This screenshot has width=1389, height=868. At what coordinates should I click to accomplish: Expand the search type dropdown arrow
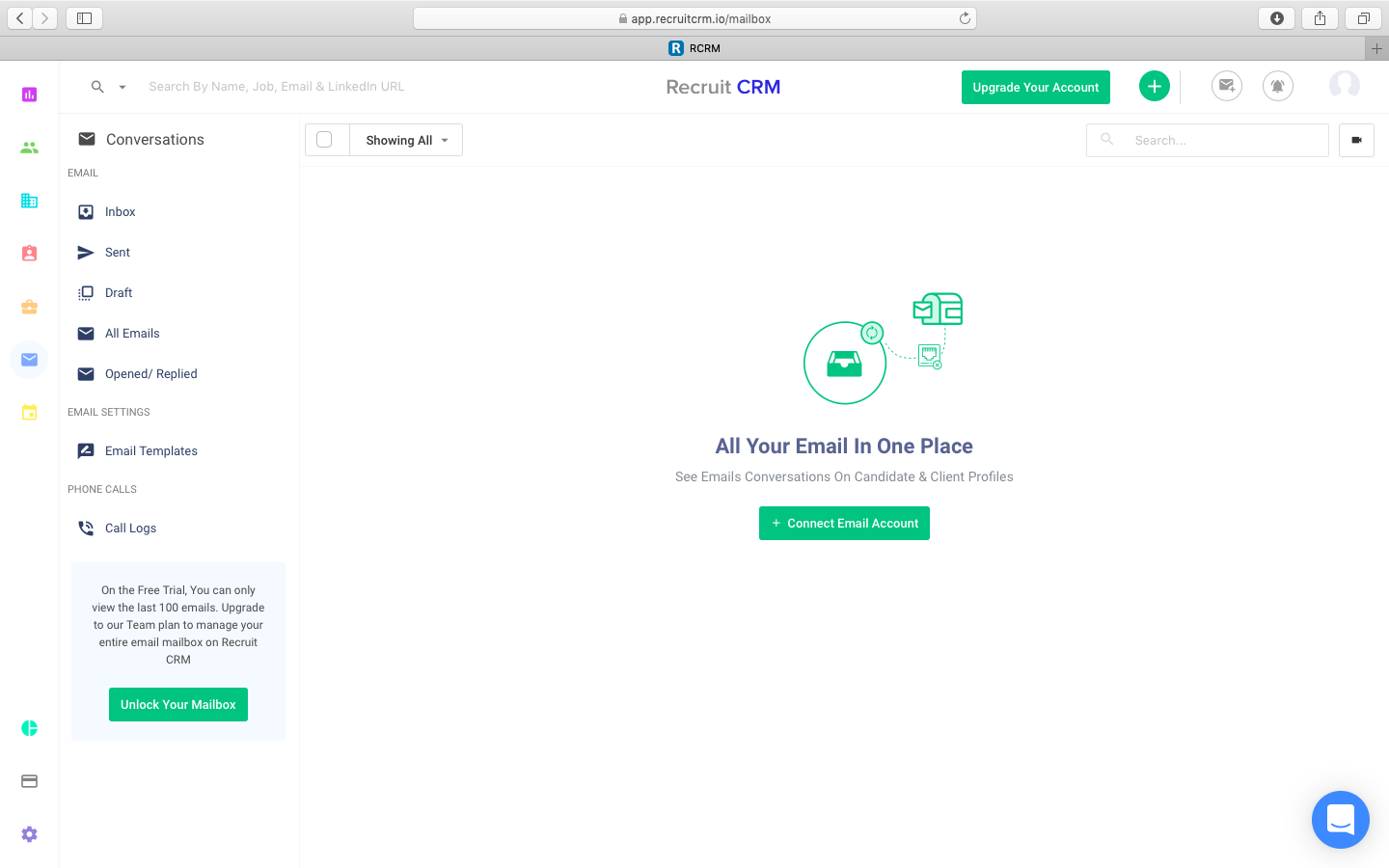point(123,87)
